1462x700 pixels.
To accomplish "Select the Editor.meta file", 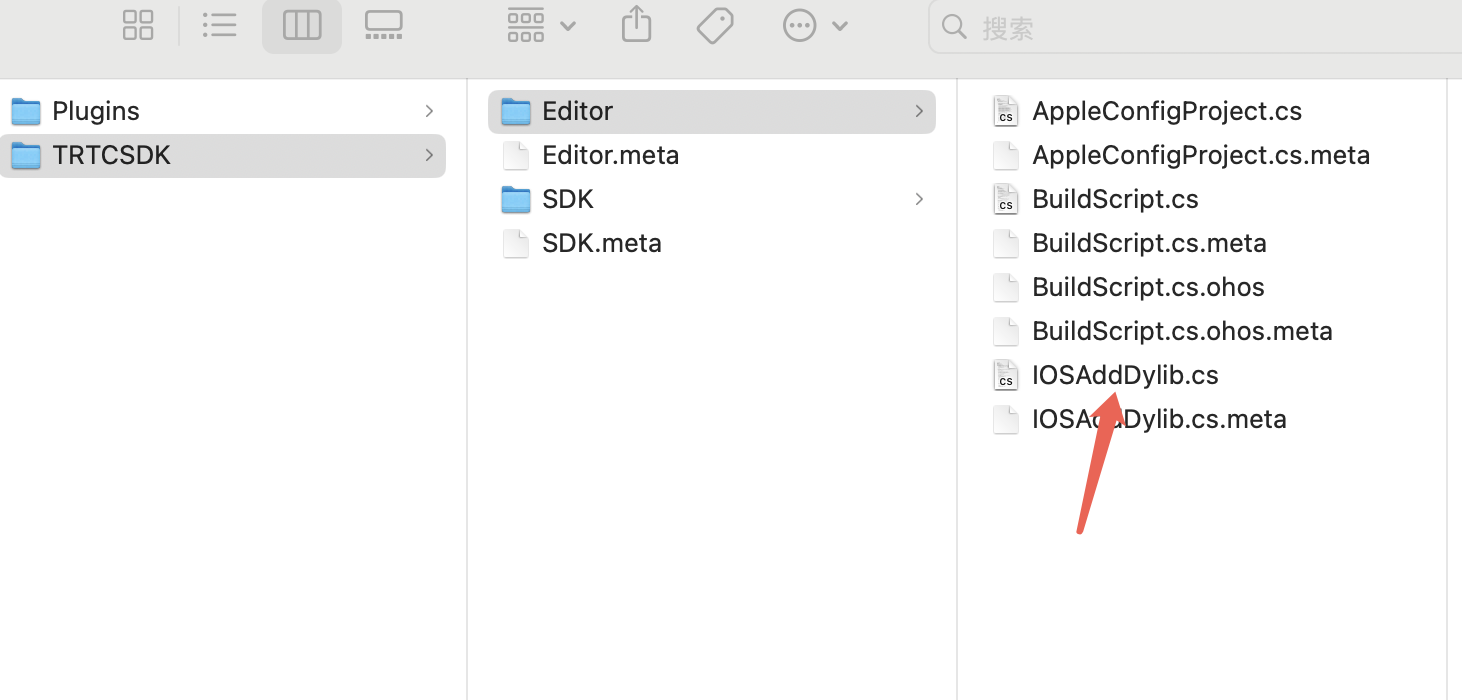I will [610, 155].
